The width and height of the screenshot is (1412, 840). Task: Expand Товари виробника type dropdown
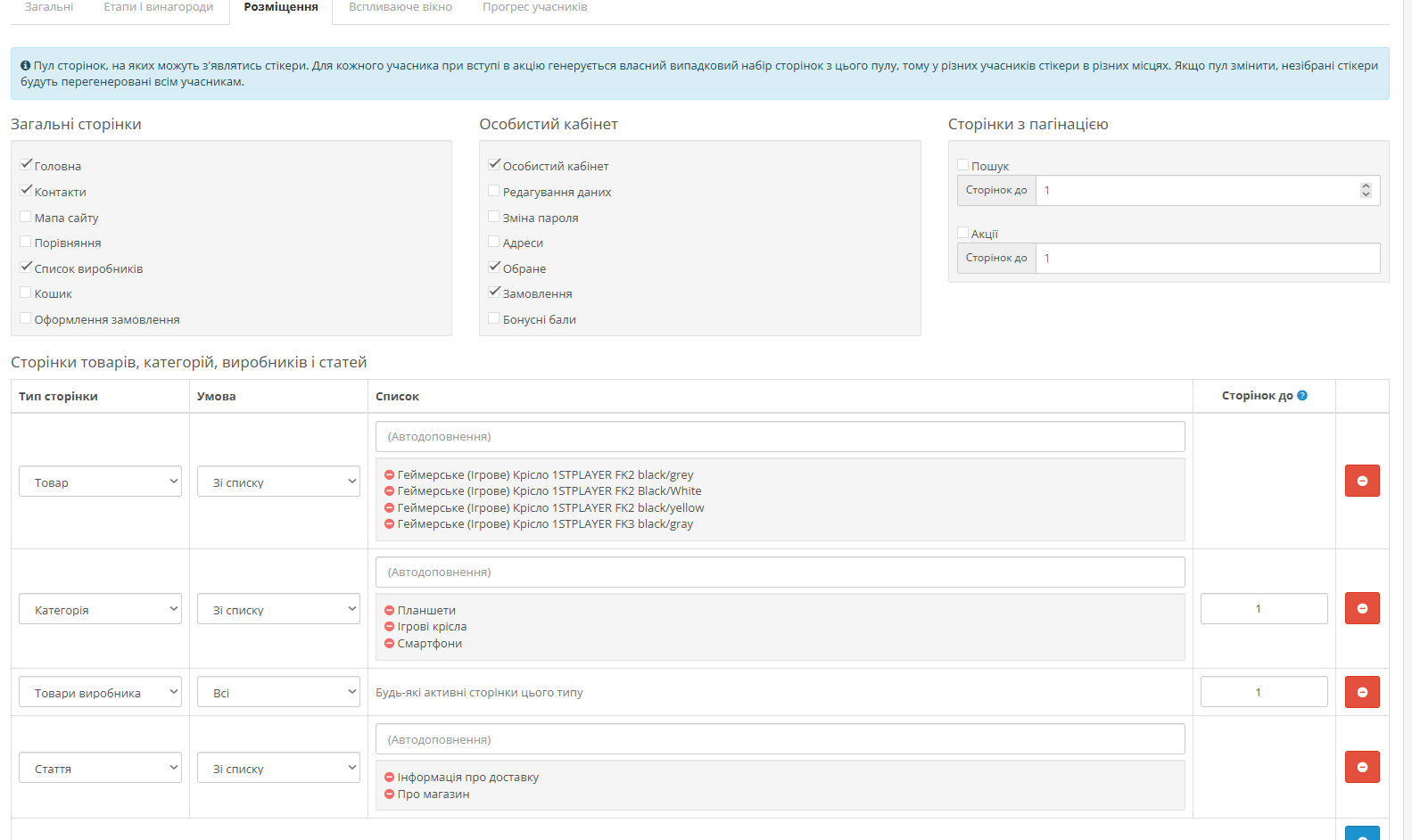coord(100,692)
